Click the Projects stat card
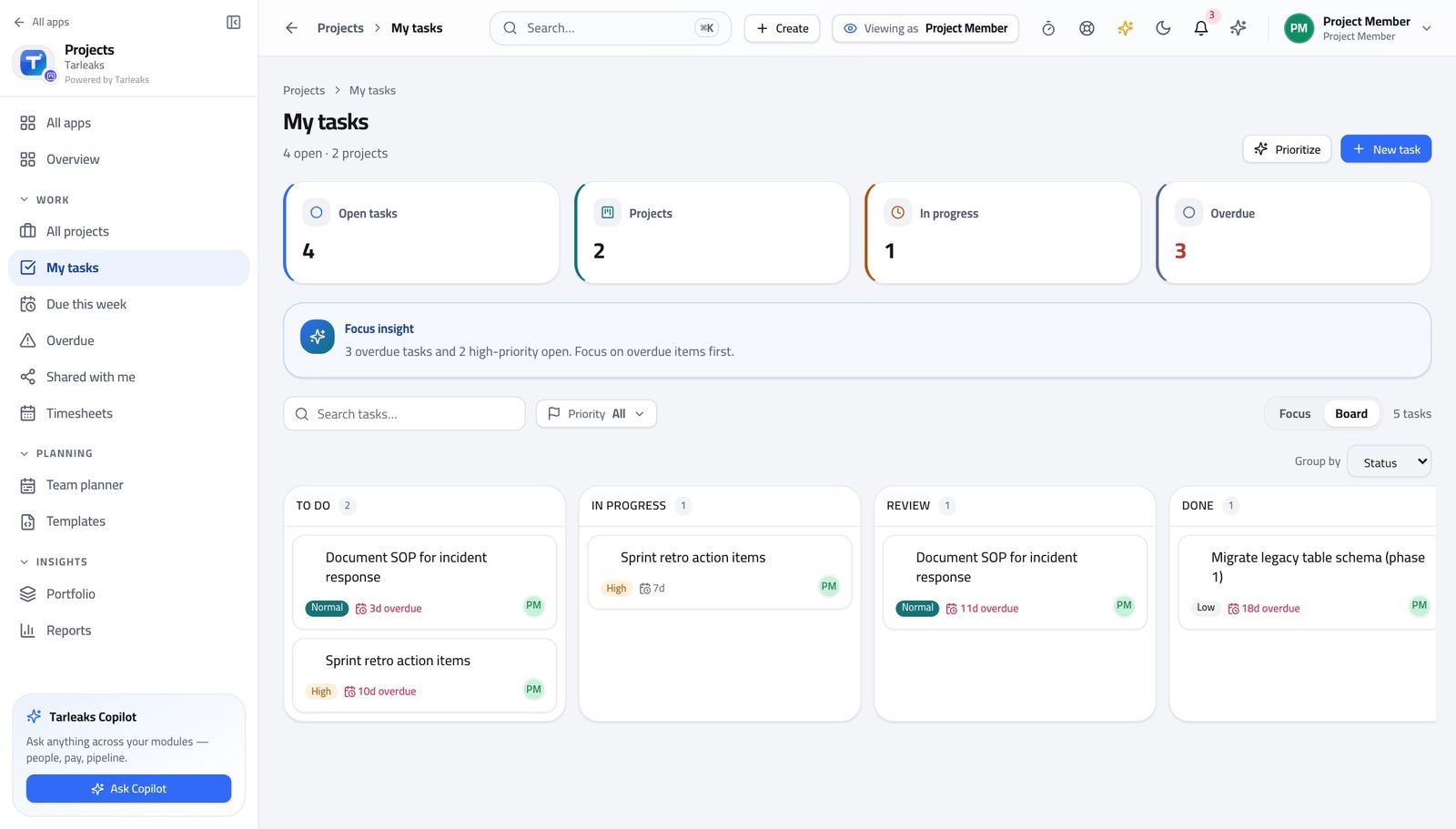The image size is (1456, 829). click(x=713, y=233)
